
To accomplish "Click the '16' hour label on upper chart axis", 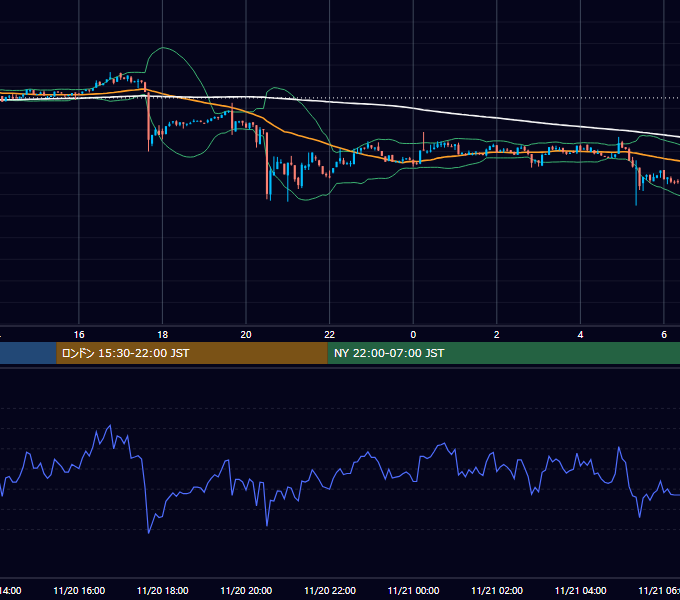I will click(x=79, y=335).
